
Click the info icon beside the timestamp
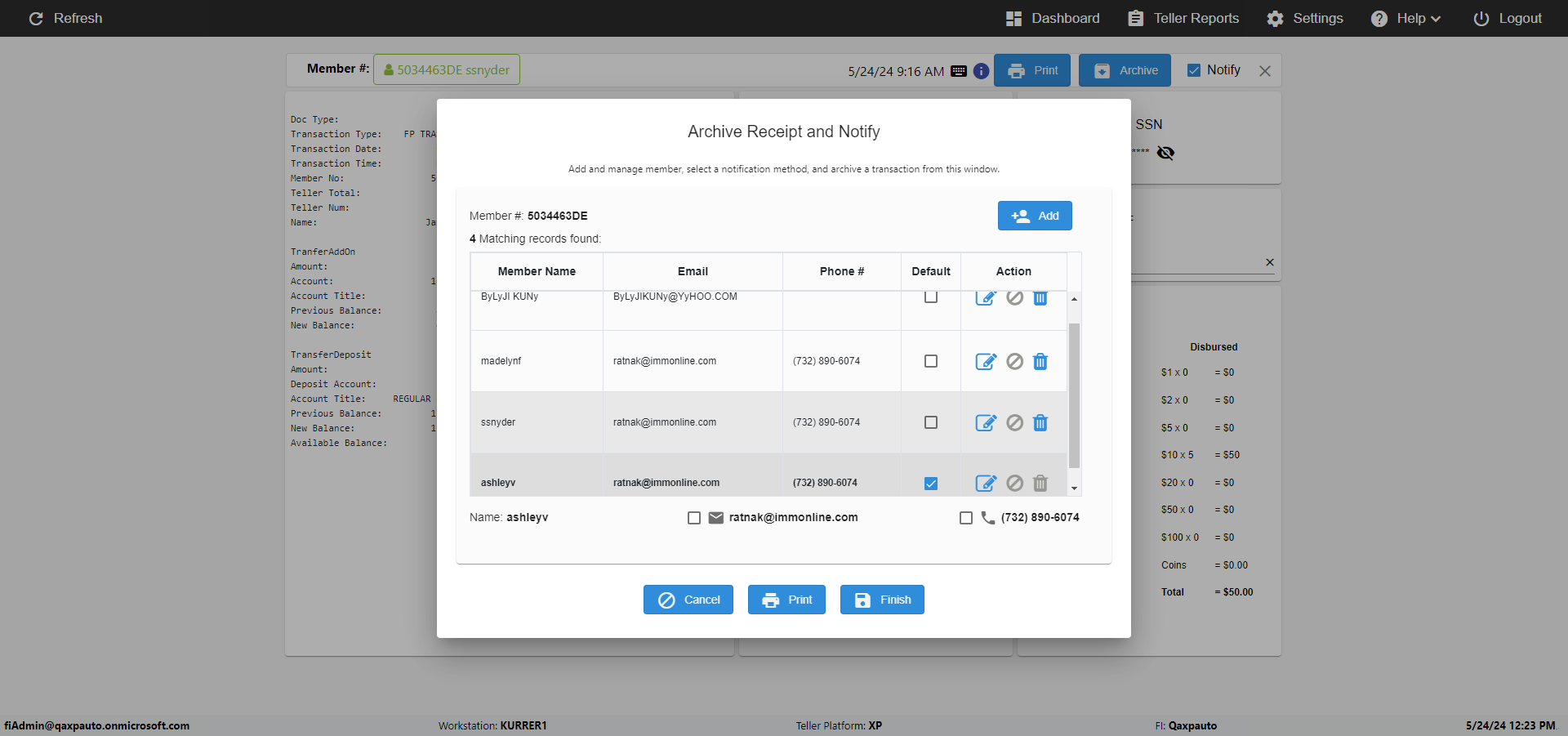[x=982, y=71]
